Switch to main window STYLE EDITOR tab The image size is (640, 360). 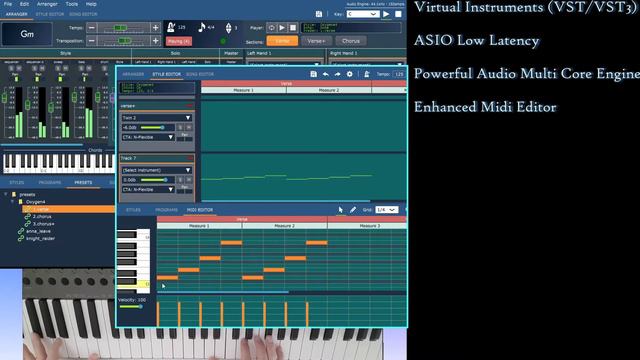tap(50, 14)
